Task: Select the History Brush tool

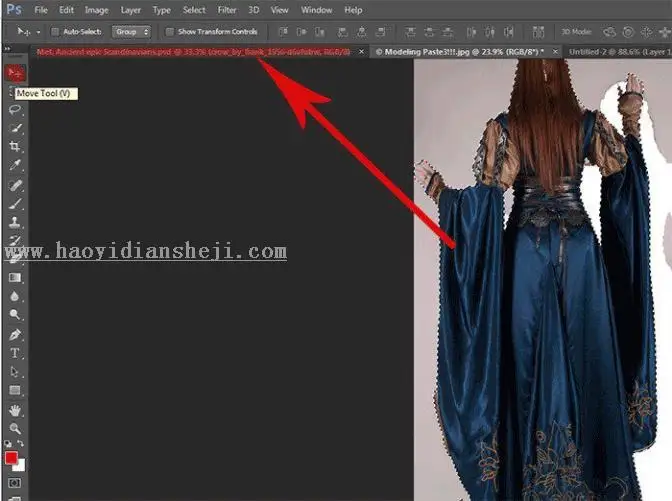Action: tap(15, 240)
